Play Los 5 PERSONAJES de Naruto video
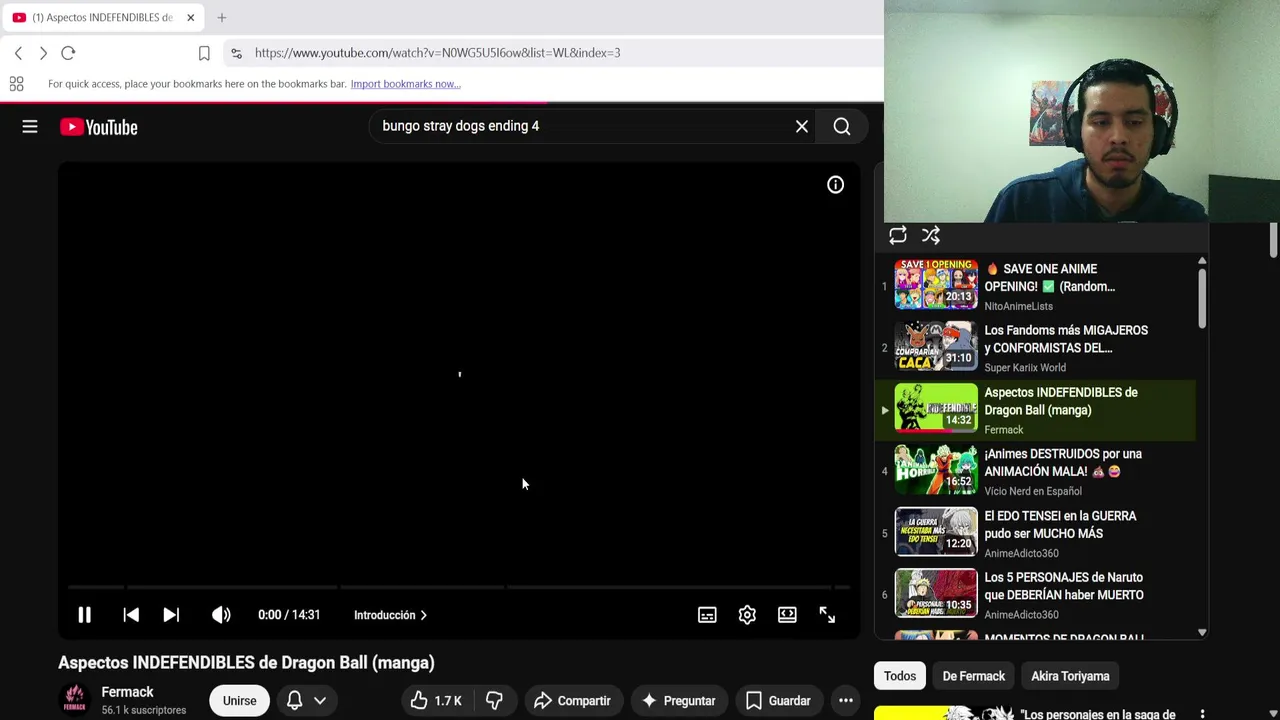1280x720 pixels. point(1035,595)
